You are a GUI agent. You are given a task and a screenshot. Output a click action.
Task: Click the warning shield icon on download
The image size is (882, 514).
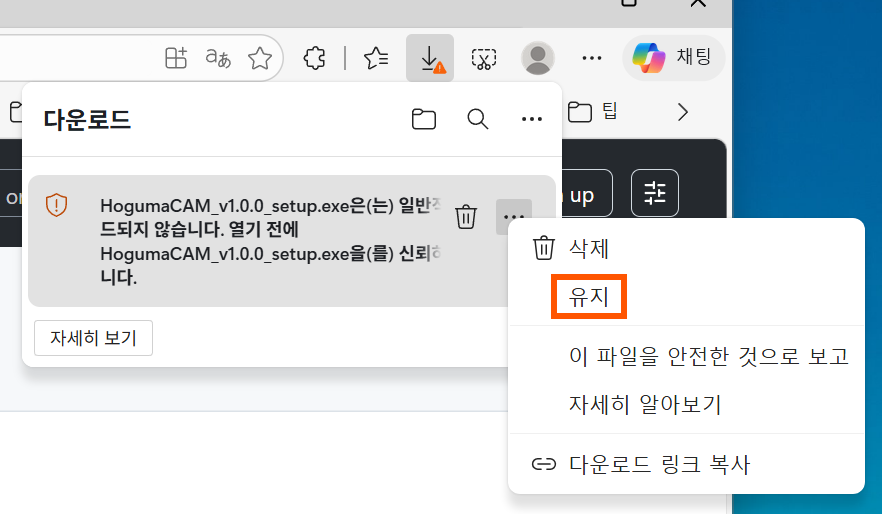click(56, 205)
